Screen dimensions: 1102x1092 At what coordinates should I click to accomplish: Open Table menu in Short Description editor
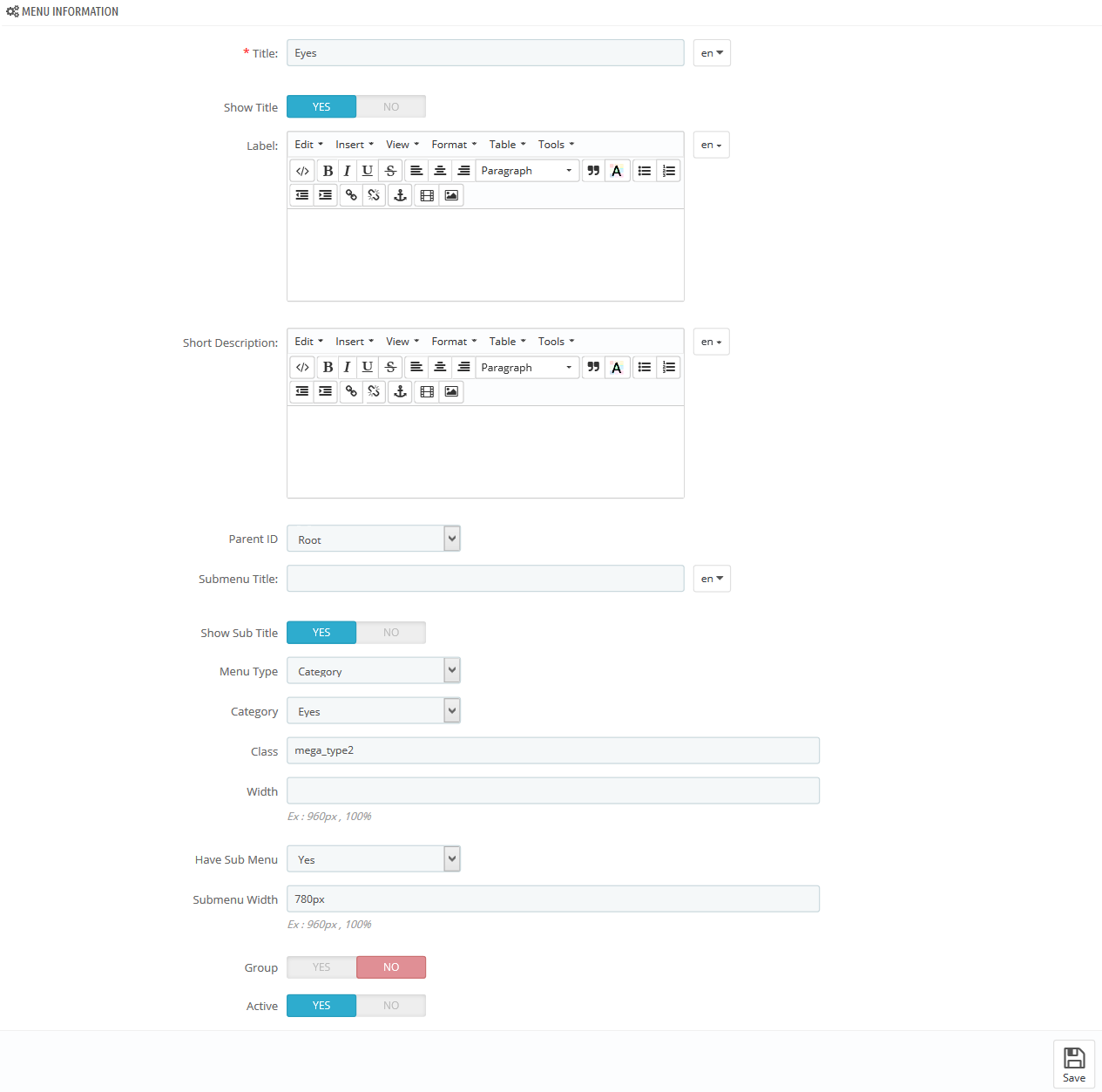507,342
